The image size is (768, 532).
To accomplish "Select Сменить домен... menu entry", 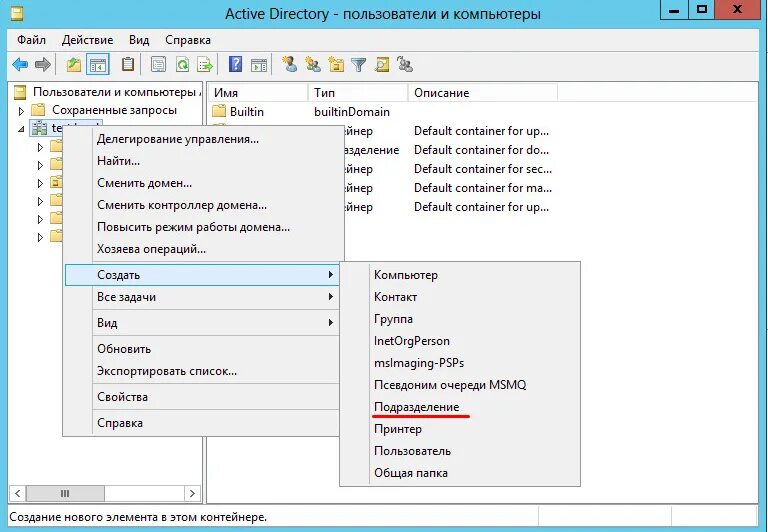I will 203,183.
